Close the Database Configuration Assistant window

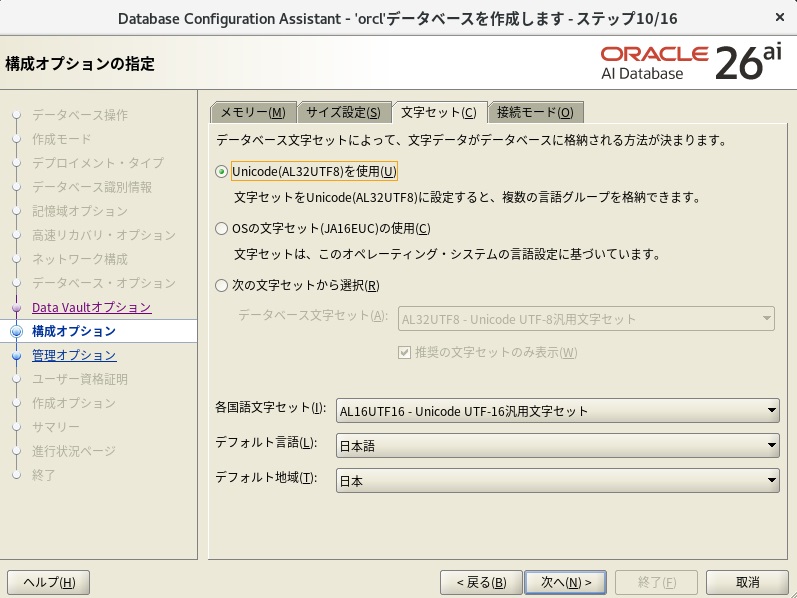780,18
